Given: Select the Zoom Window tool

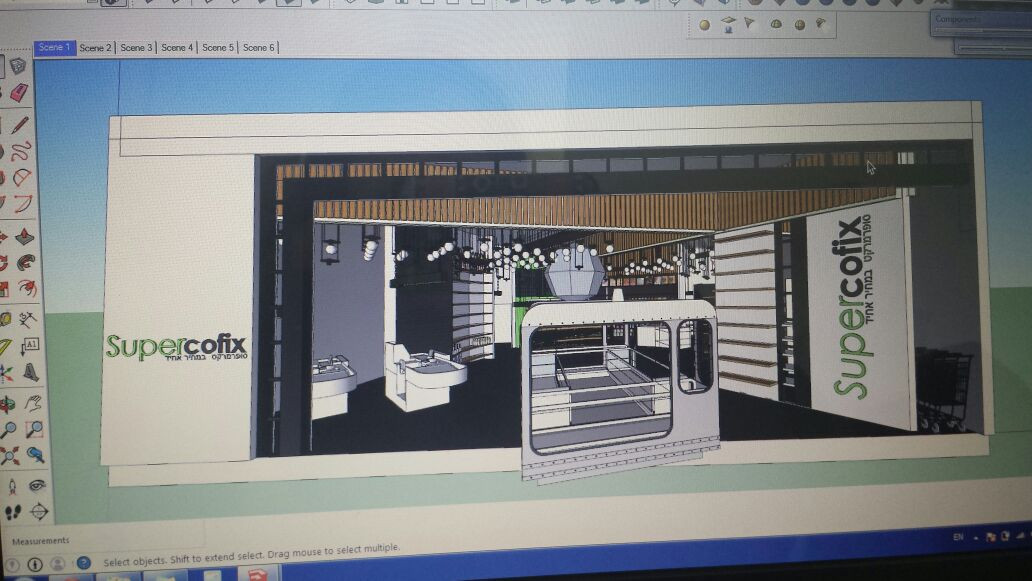Looking at the screenshot, I should [34, 429].
